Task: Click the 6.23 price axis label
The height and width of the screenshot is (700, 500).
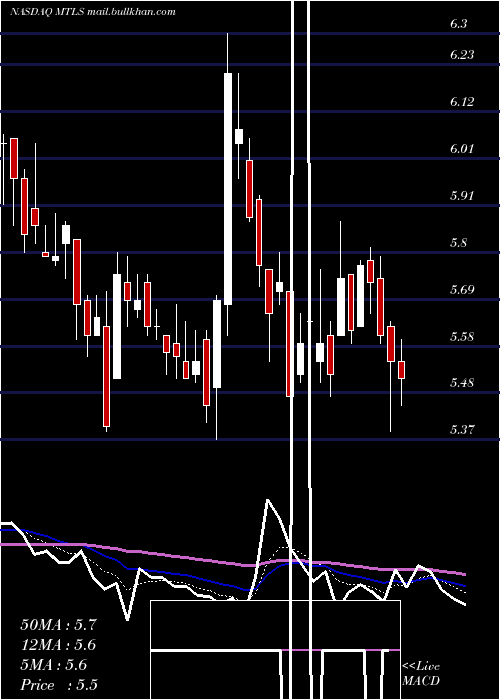Action: point(462,55)
